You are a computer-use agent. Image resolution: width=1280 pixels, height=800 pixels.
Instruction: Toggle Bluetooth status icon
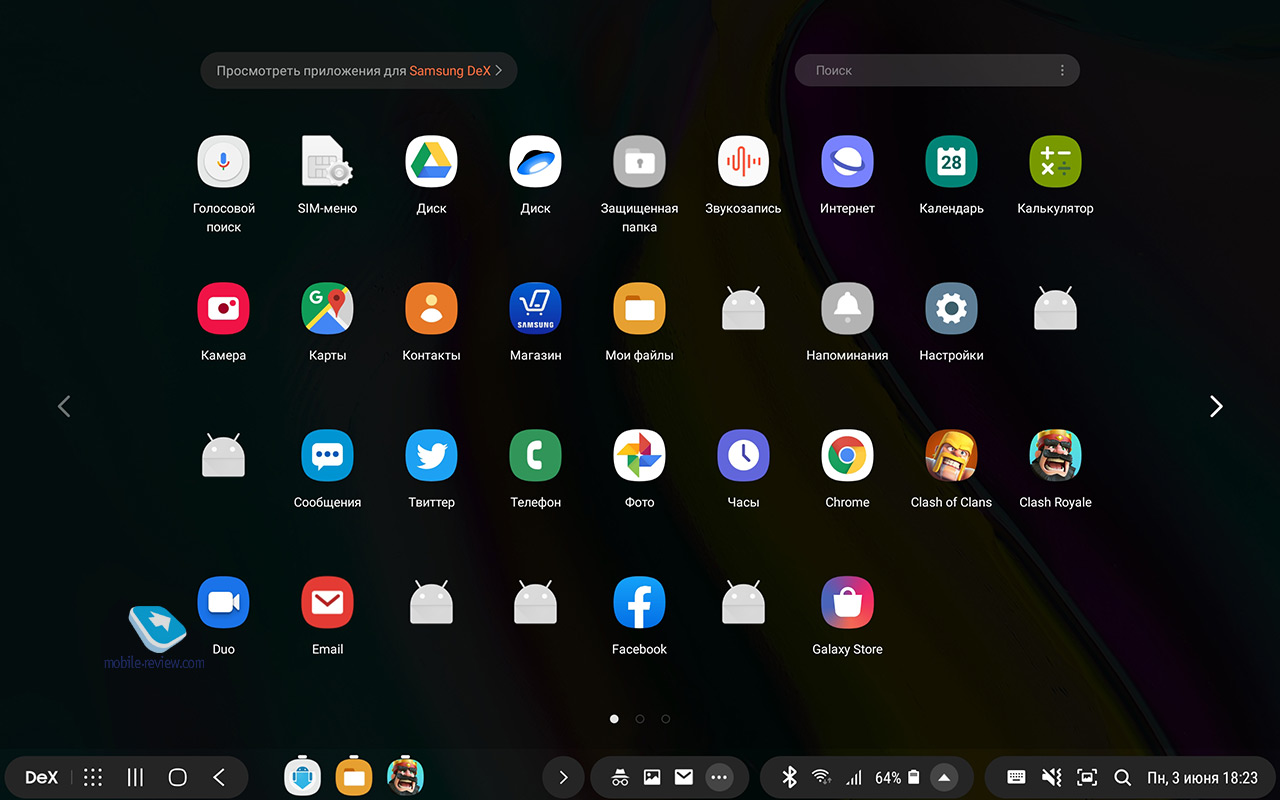(788, 777)
